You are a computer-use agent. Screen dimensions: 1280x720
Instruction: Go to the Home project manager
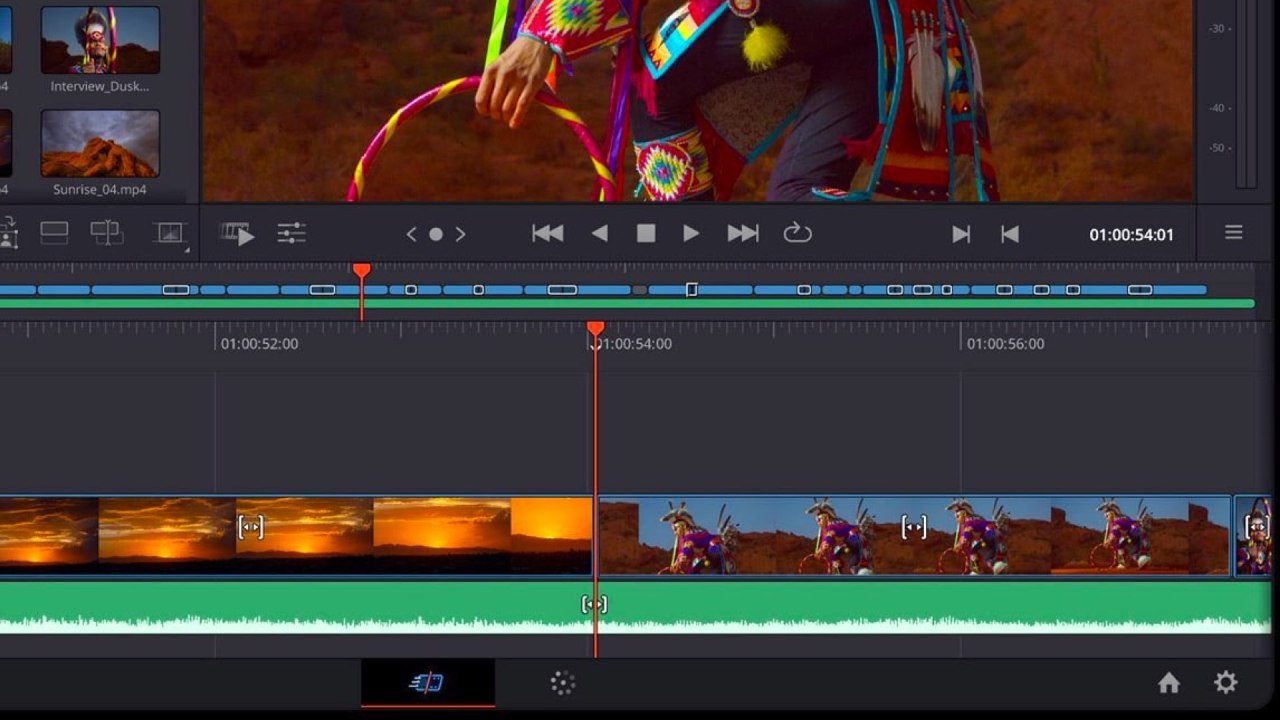(1169, 683)
